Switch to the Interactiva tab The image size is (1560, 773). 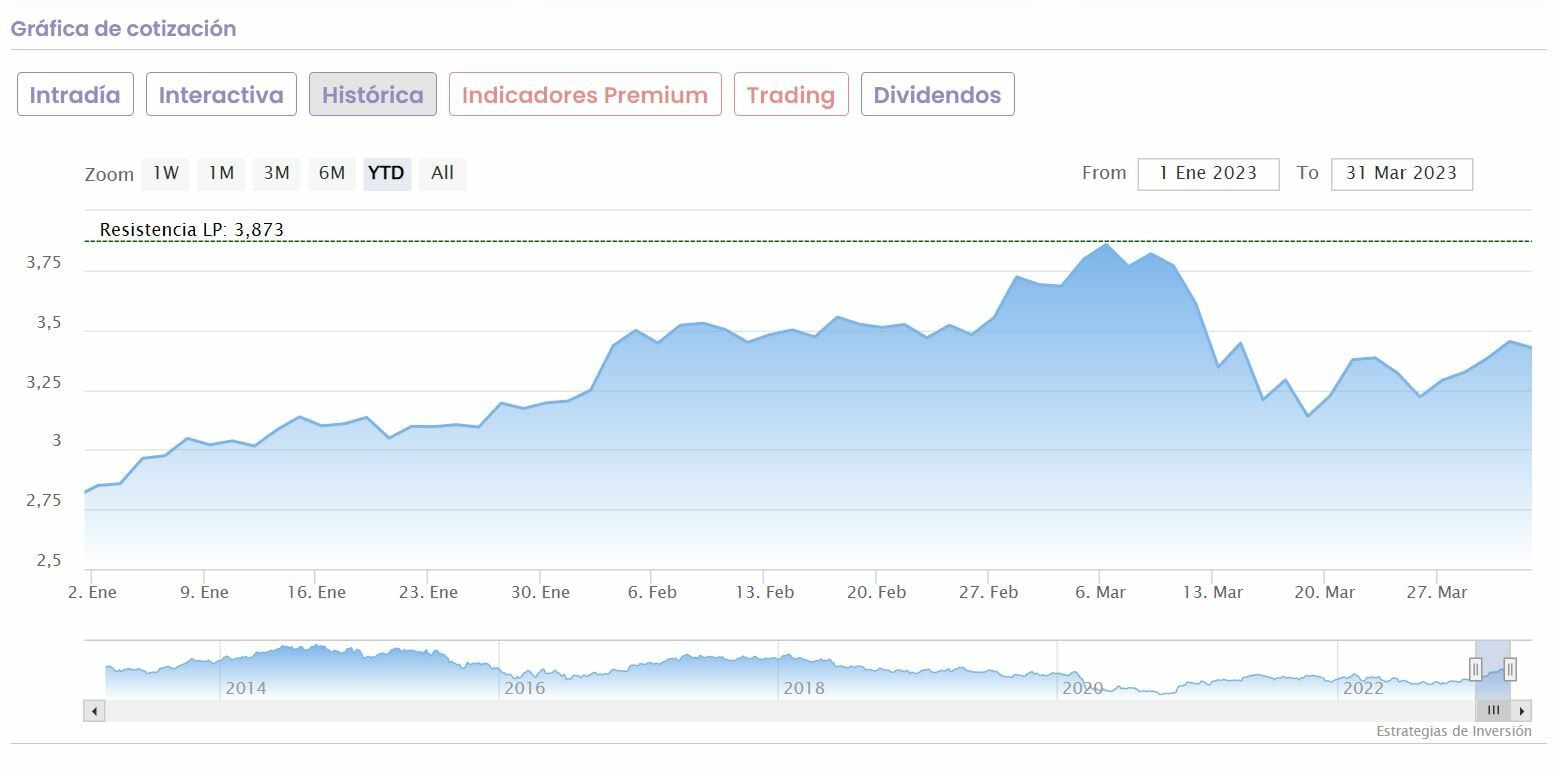[221, 95]
